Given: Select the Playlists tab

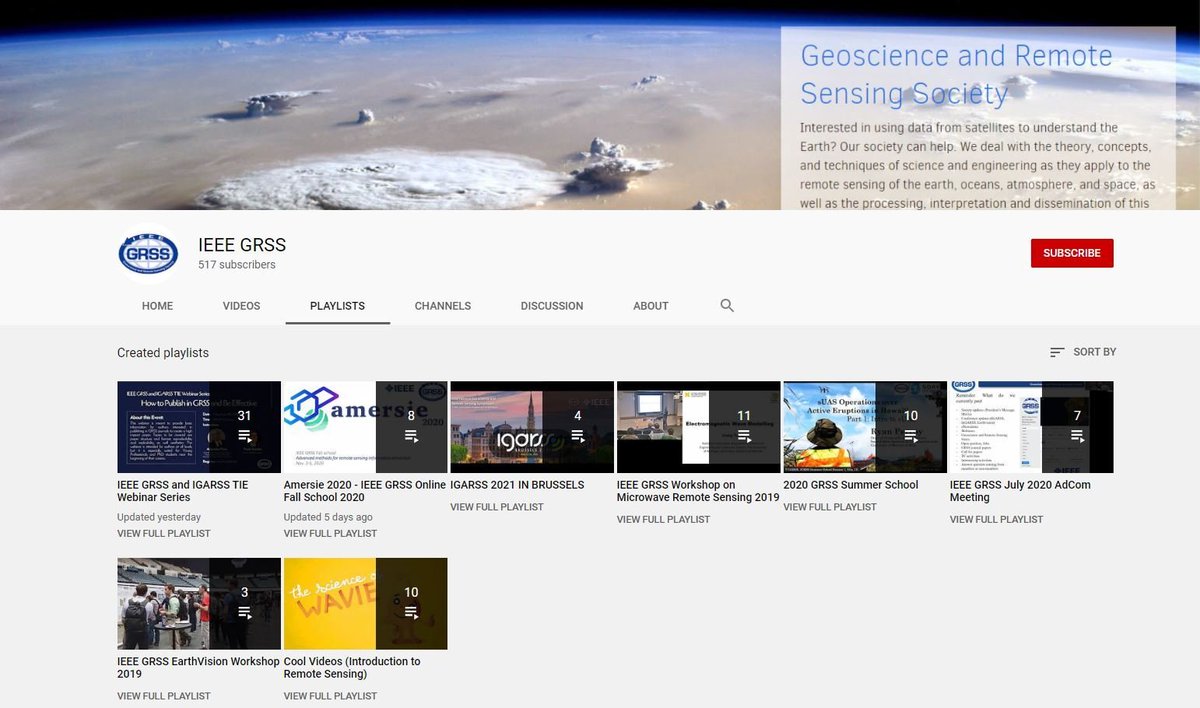Looking at the screenshot, I should click(337, 306).
